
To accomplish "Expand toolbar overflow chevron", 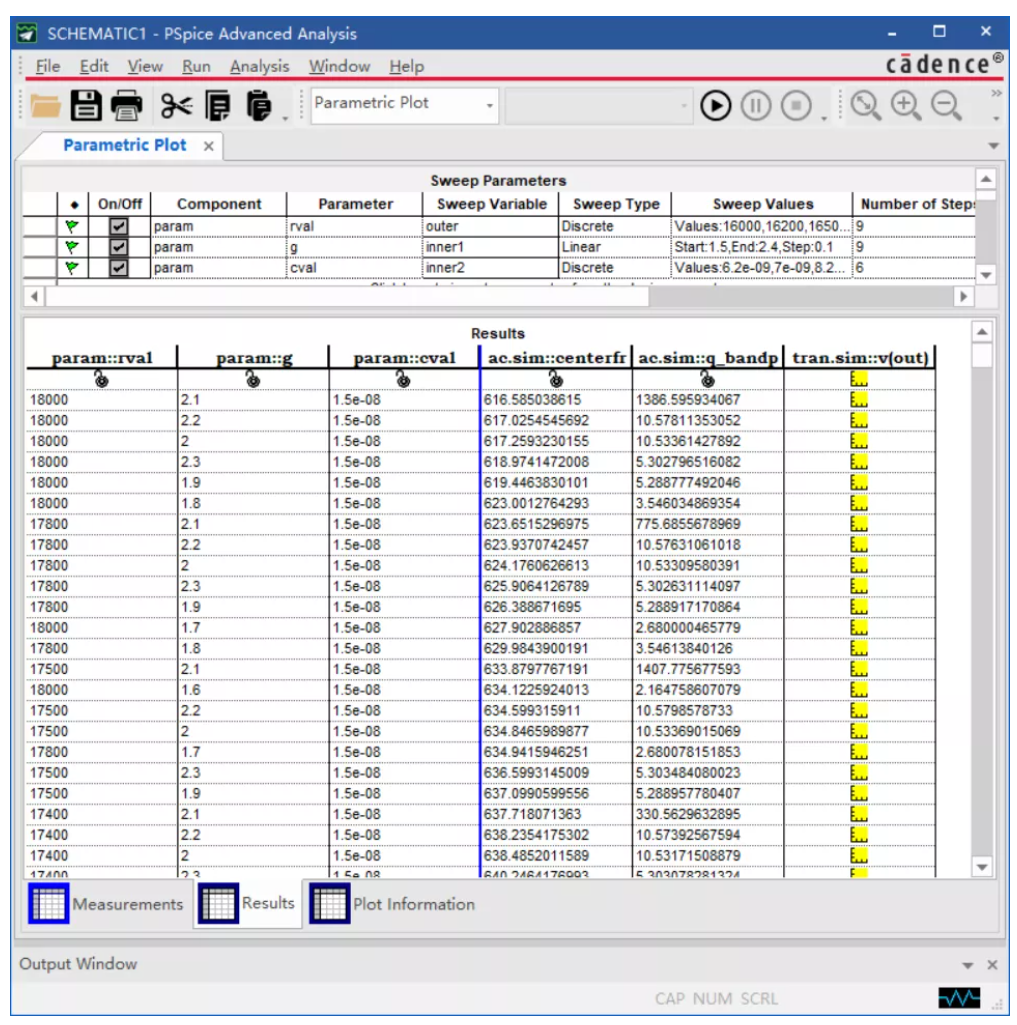I will click(996, 93).
